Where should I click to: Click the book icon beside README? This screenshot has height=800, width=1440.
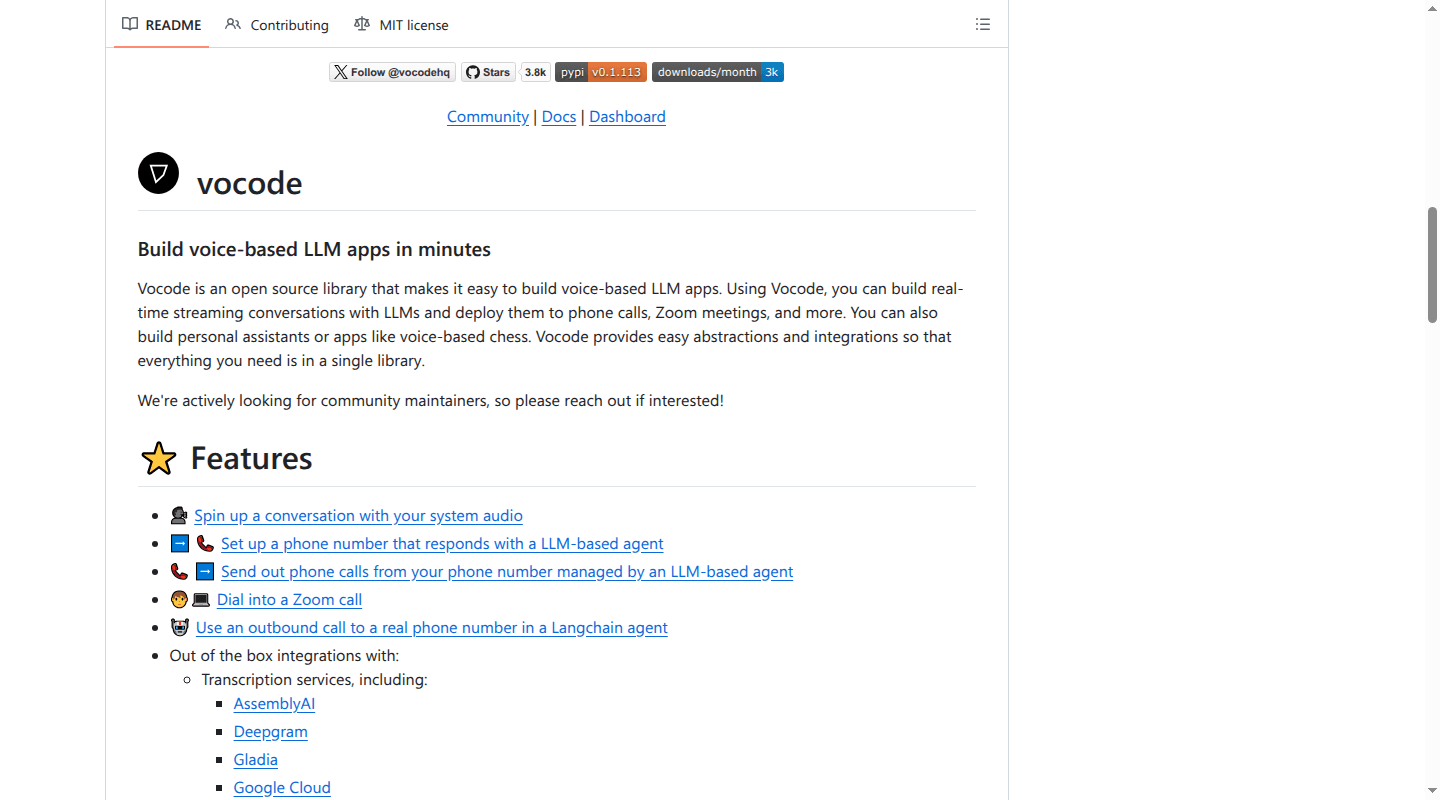(x=130, y=24)
